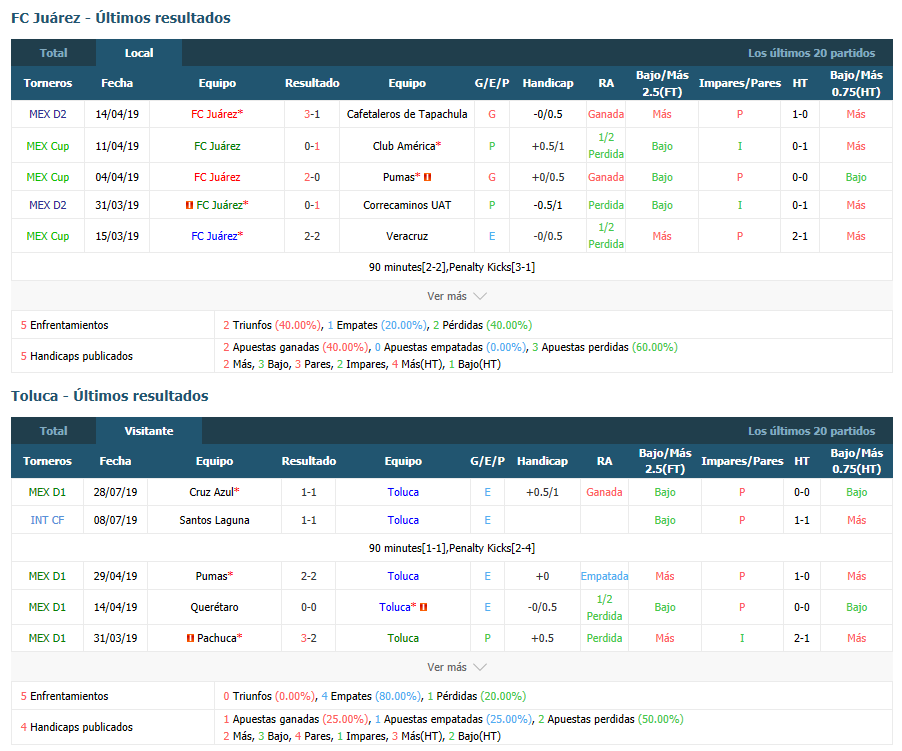Click '90 minutes[2-2],Penalty Kicks[3-1]' note
Image resolution: width=902 pixels, height=751 pixels.
coord(452,267)
